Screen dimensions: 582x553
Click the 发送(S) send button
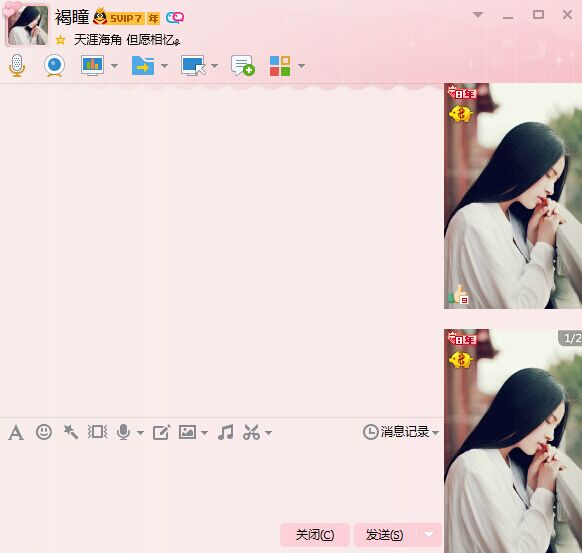click(385, 535)
